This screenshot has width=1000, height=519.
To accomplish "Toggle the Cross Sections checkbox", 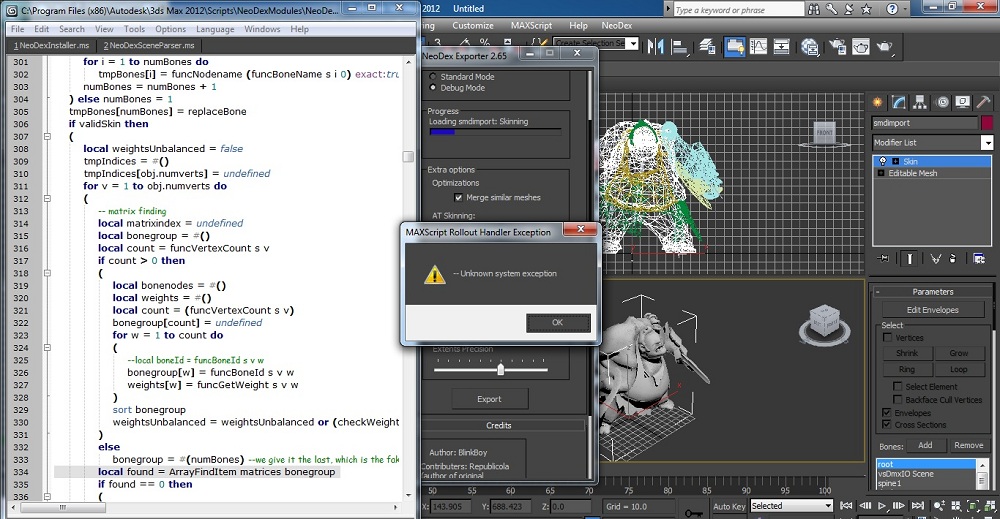I will pyautogui.click(x=886, y=425).
